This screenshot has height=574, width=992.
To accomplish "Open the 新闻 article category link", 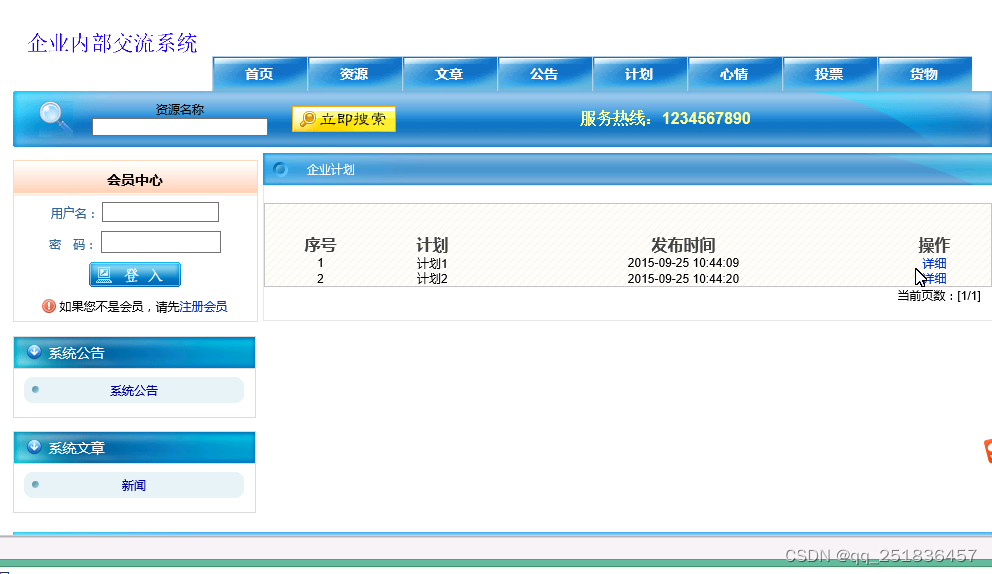I will (x=133, y=485).
